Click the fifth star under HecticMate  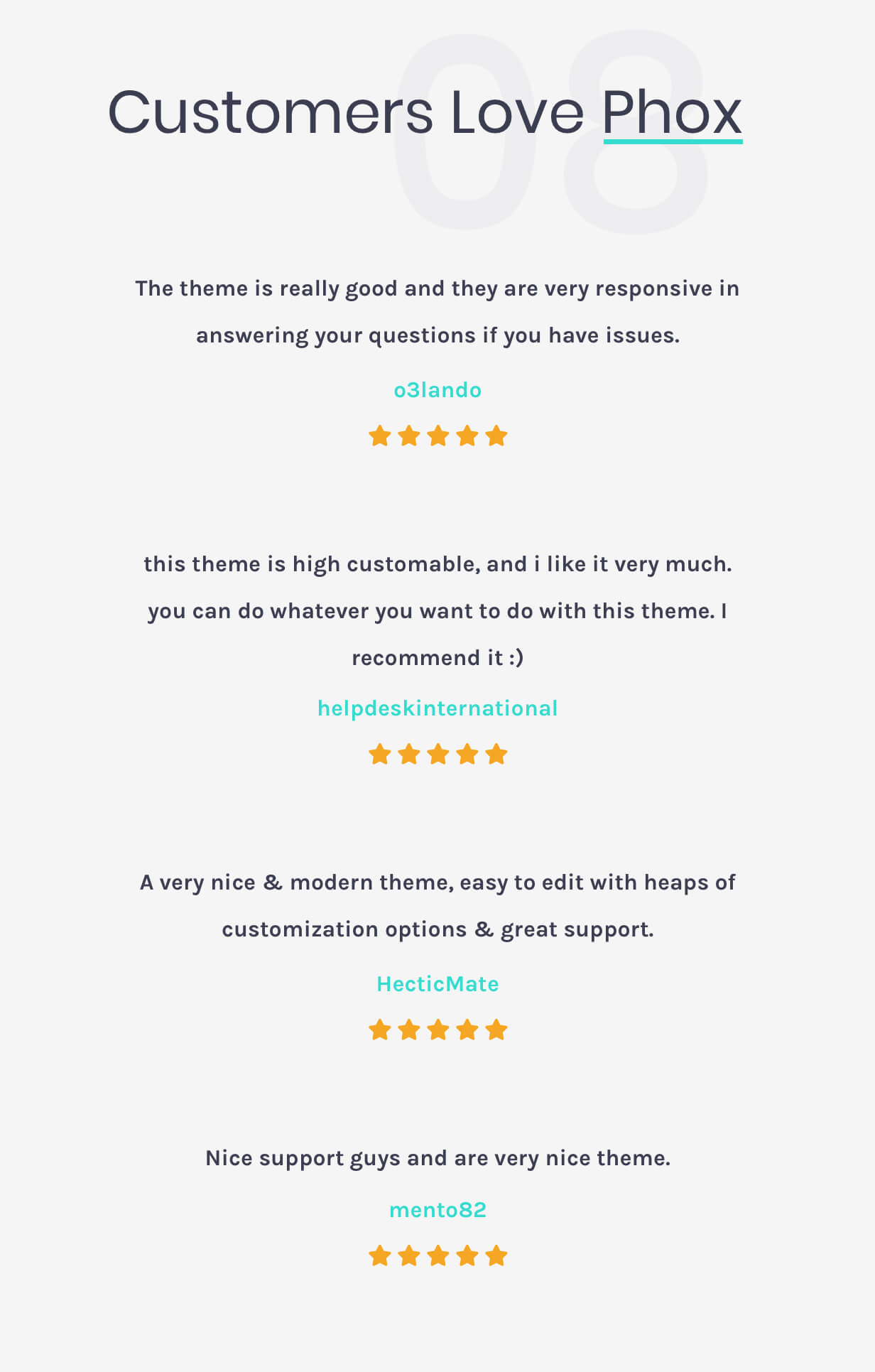[496, 1030]
